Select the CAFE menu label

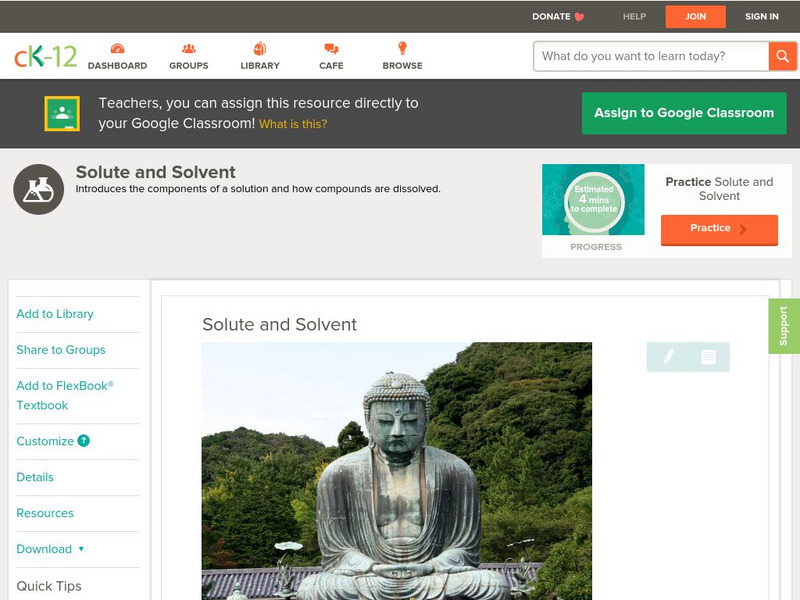coord(331,66)
